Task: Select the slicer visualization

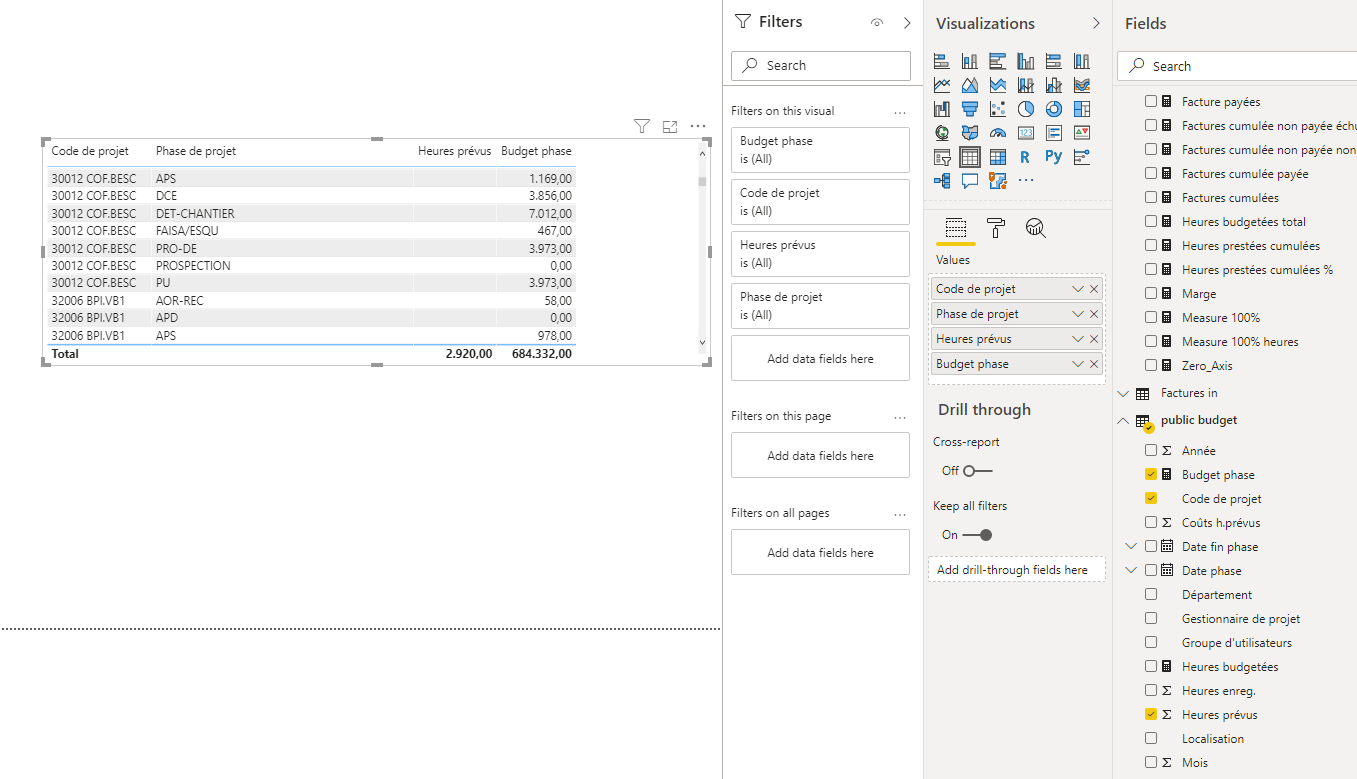Action: coord(942,157)
